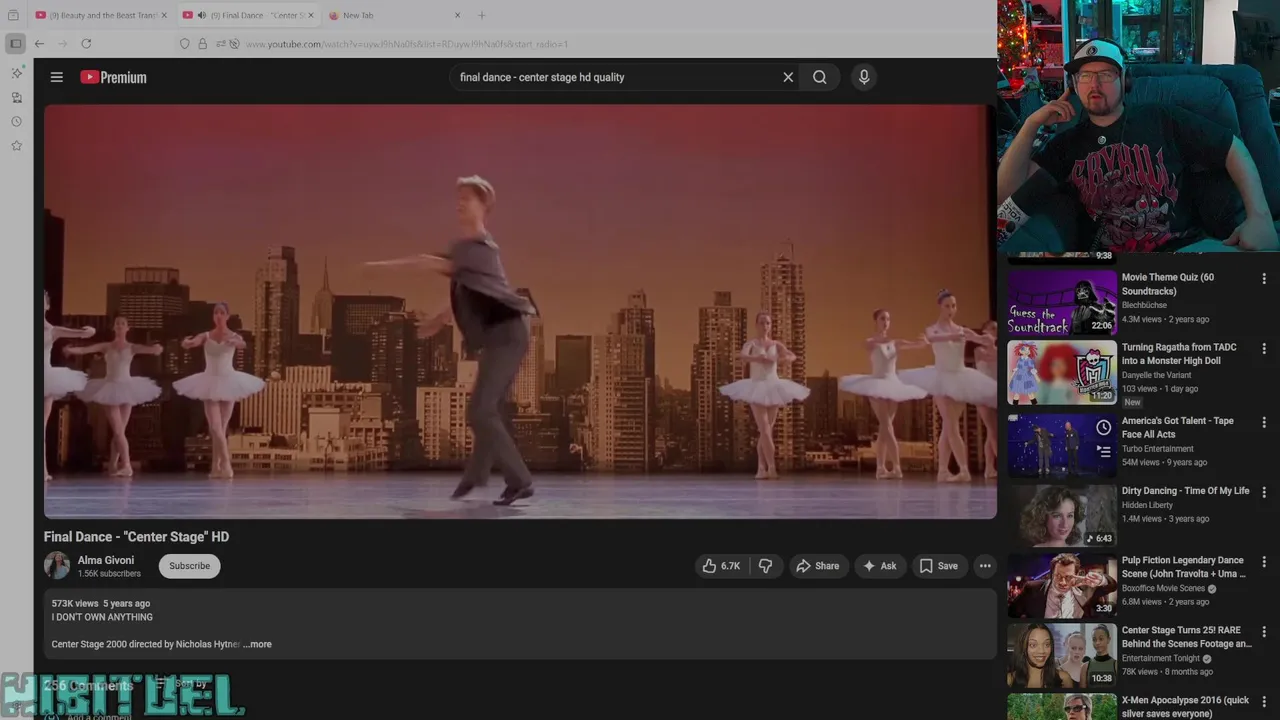Click the Blechbüchse channel name
Viewport: 1280px width, 720px height.
click(x=1144, y=305)
